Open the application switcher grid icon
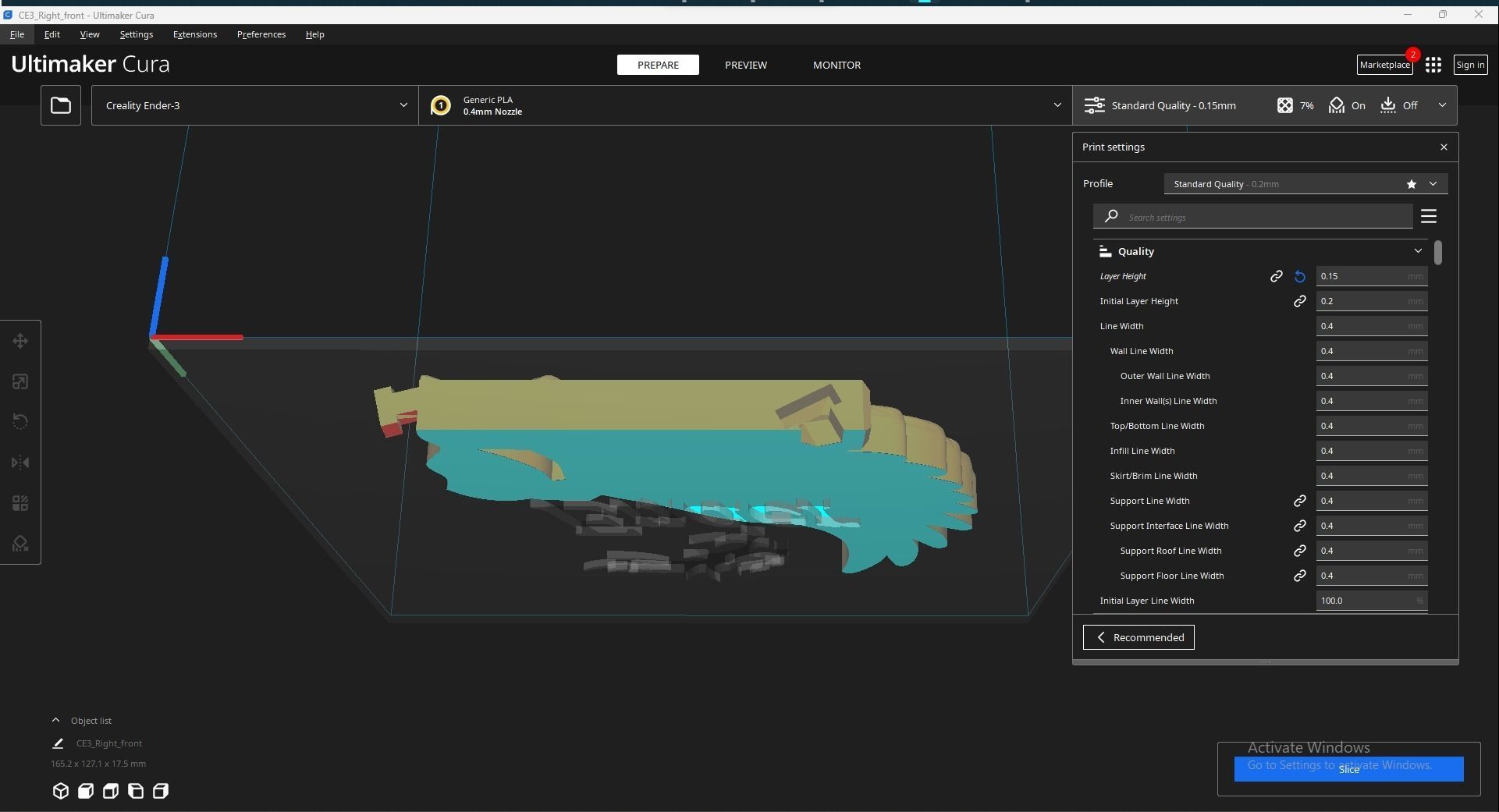This screenshot has width=1499, height=812. coord(1433,65)
